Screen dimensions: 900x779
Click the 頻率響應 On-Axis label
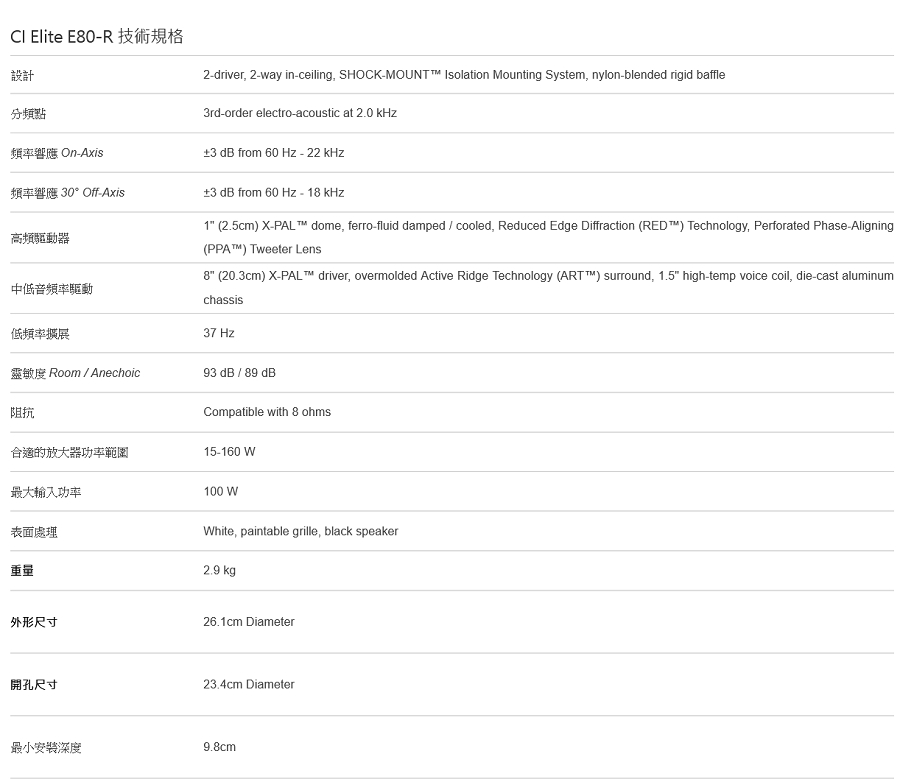point(57,153)
